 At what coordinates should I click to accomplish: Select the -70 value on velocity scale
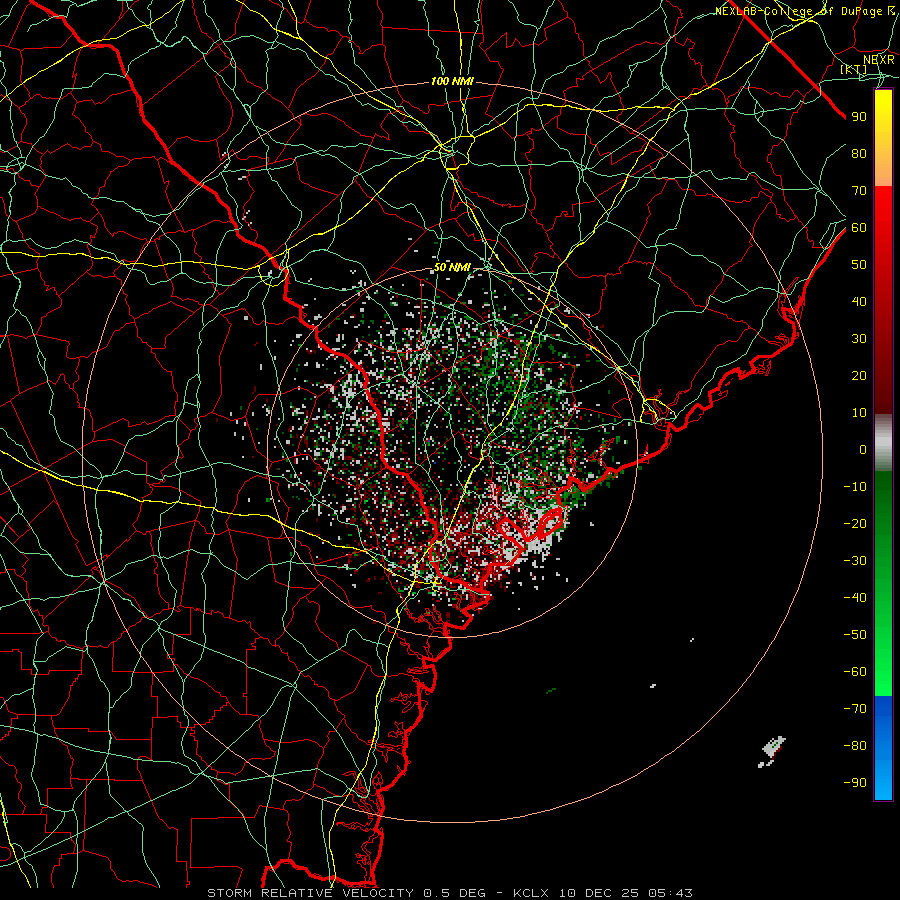coord(855,708)
